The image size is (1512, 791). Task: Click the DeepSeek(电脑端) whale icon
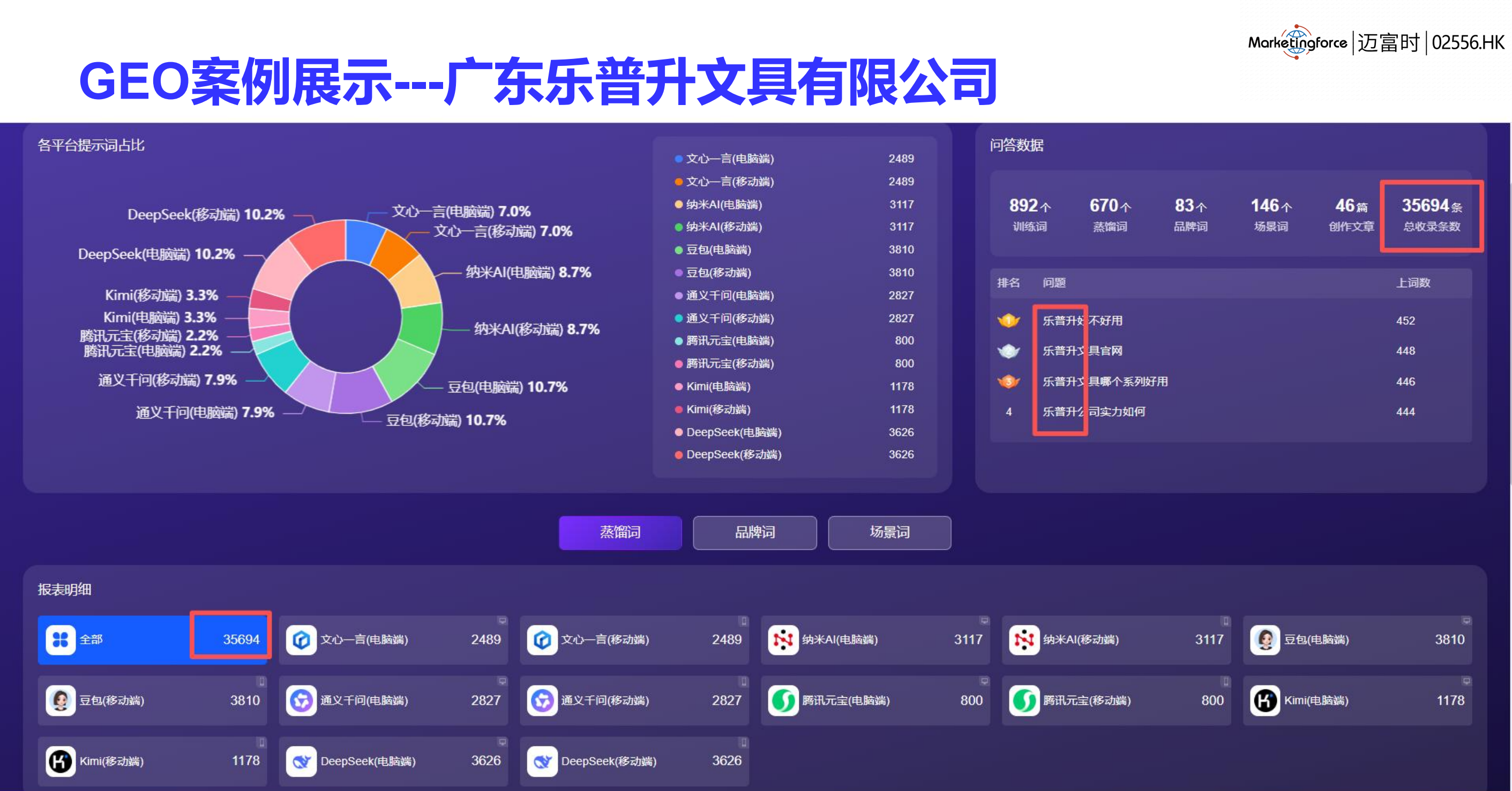[301, 761]
